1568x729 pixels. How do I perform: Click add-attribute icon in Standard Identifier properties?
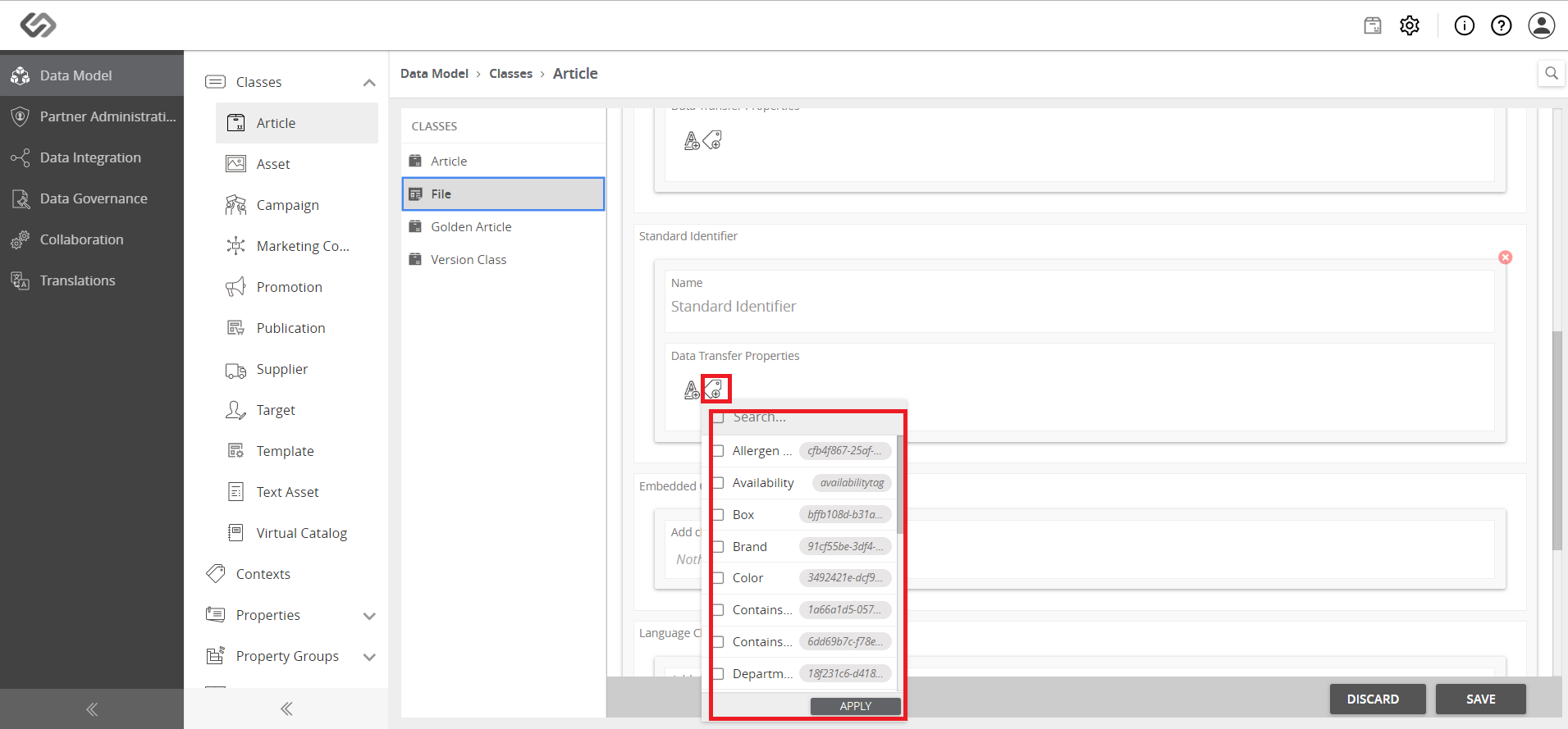point(692,390)
